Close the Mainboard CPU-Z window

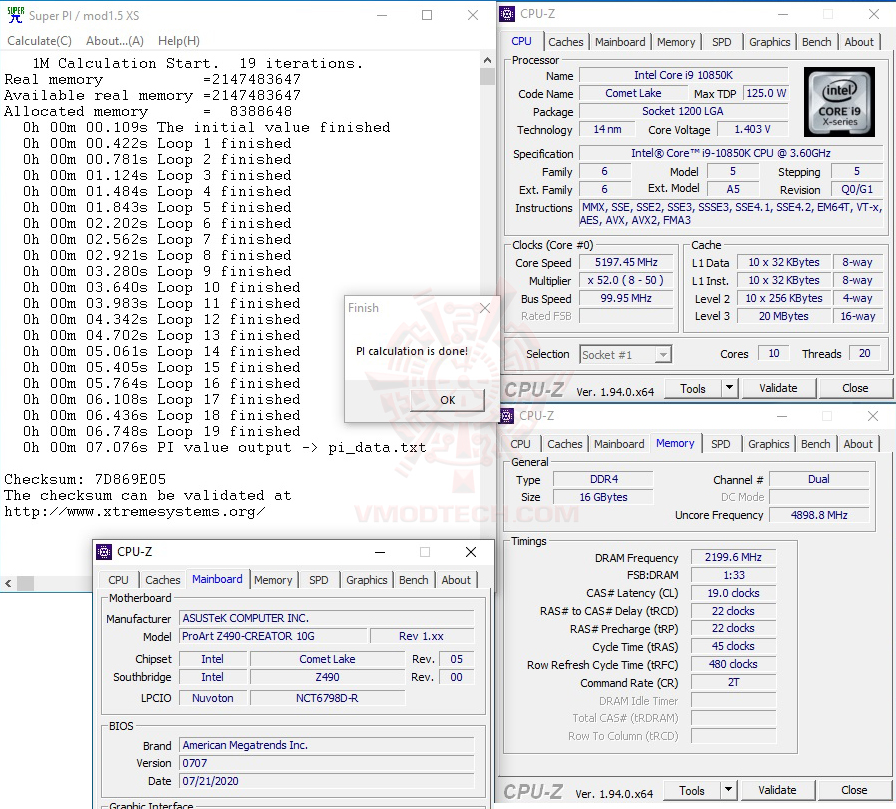(x=471, y=552)
